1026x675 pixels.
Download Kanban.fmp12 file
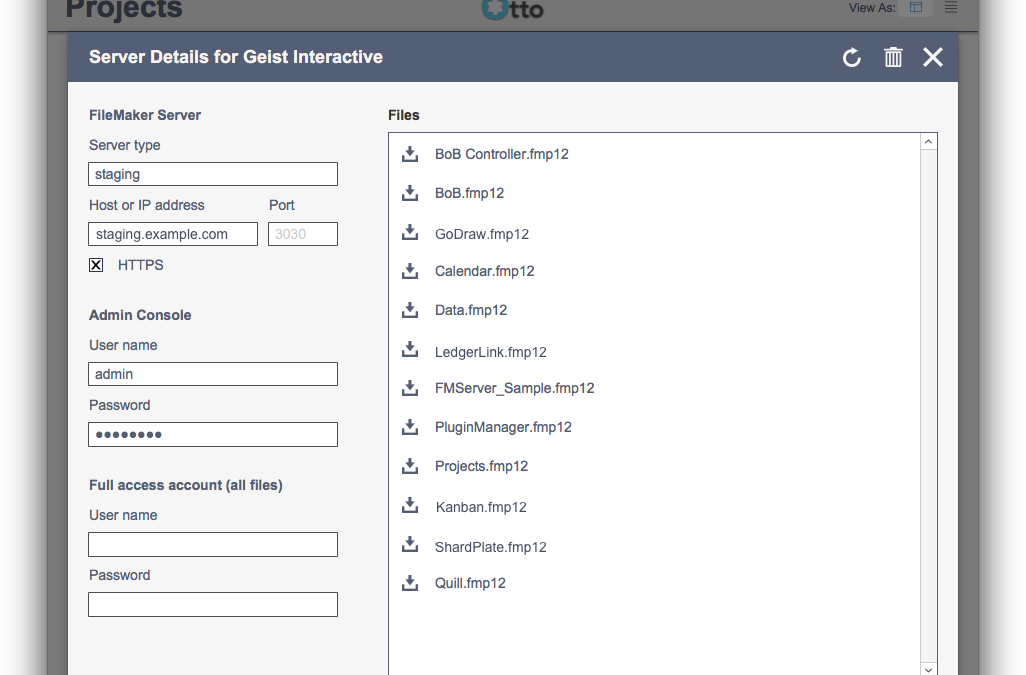[410, 505]
